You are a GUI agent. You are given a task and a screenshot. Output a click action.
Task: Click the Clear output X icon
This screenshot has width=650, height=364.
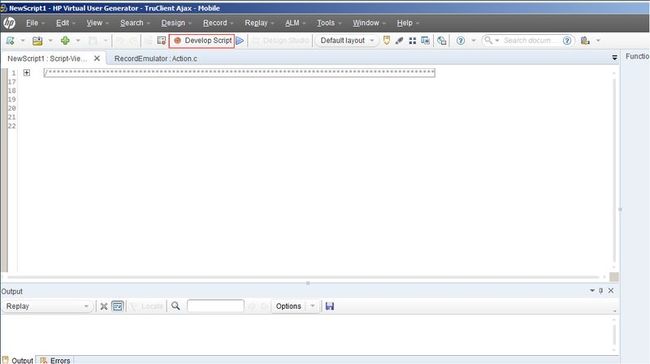(104, 306)
